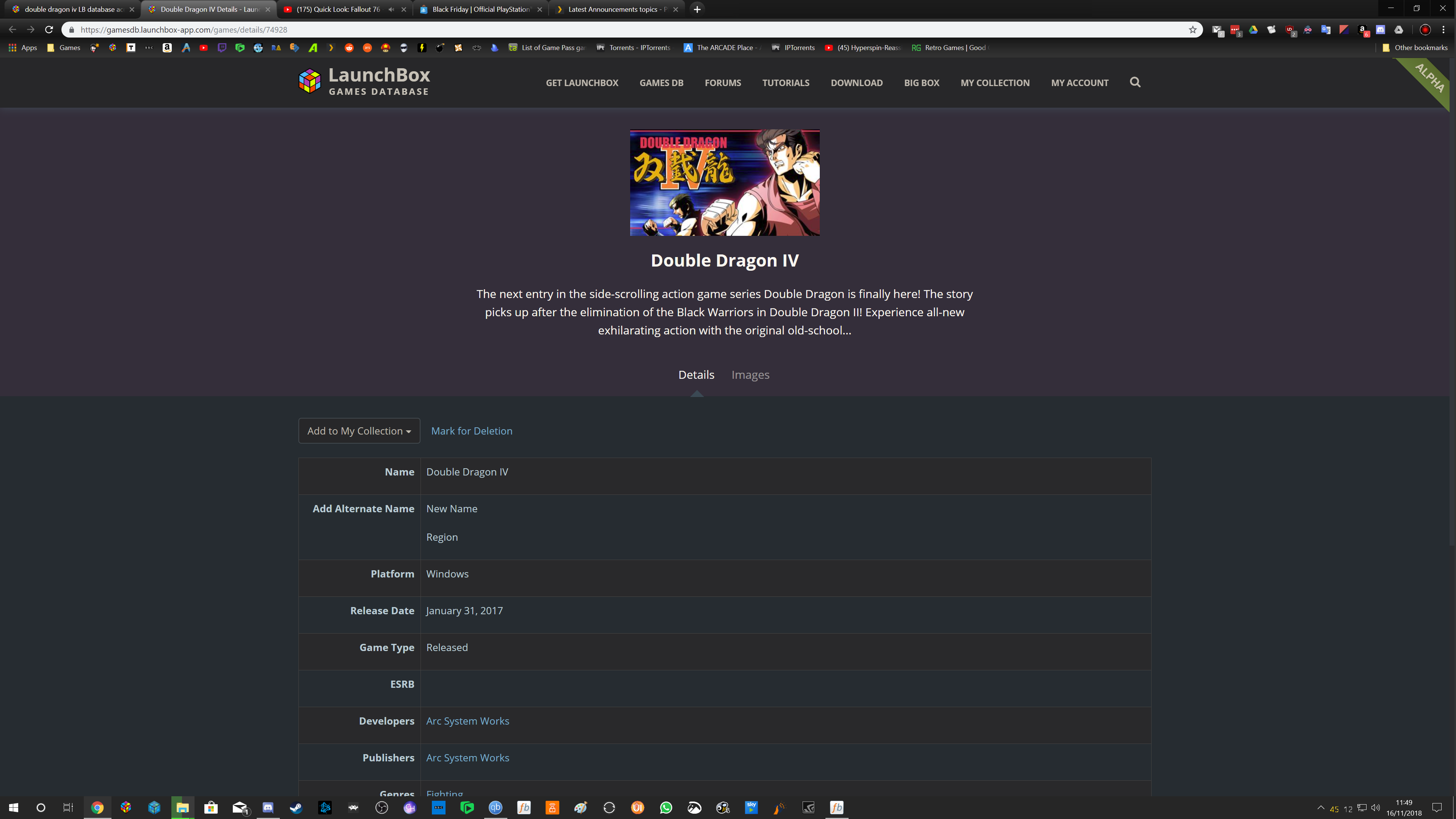
Task: Click the Mark for Deletion link
Action: pos(471,431)
